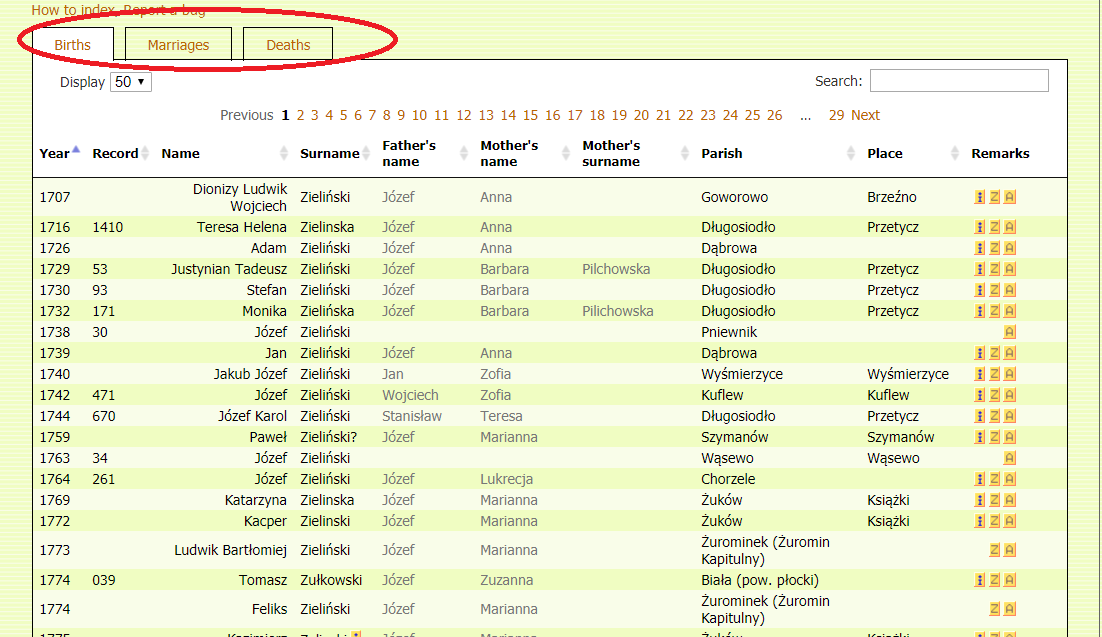The height and width of the screenshot is (637, 1102).
Task: Sort the table by the Parish column
Action: 721,153
